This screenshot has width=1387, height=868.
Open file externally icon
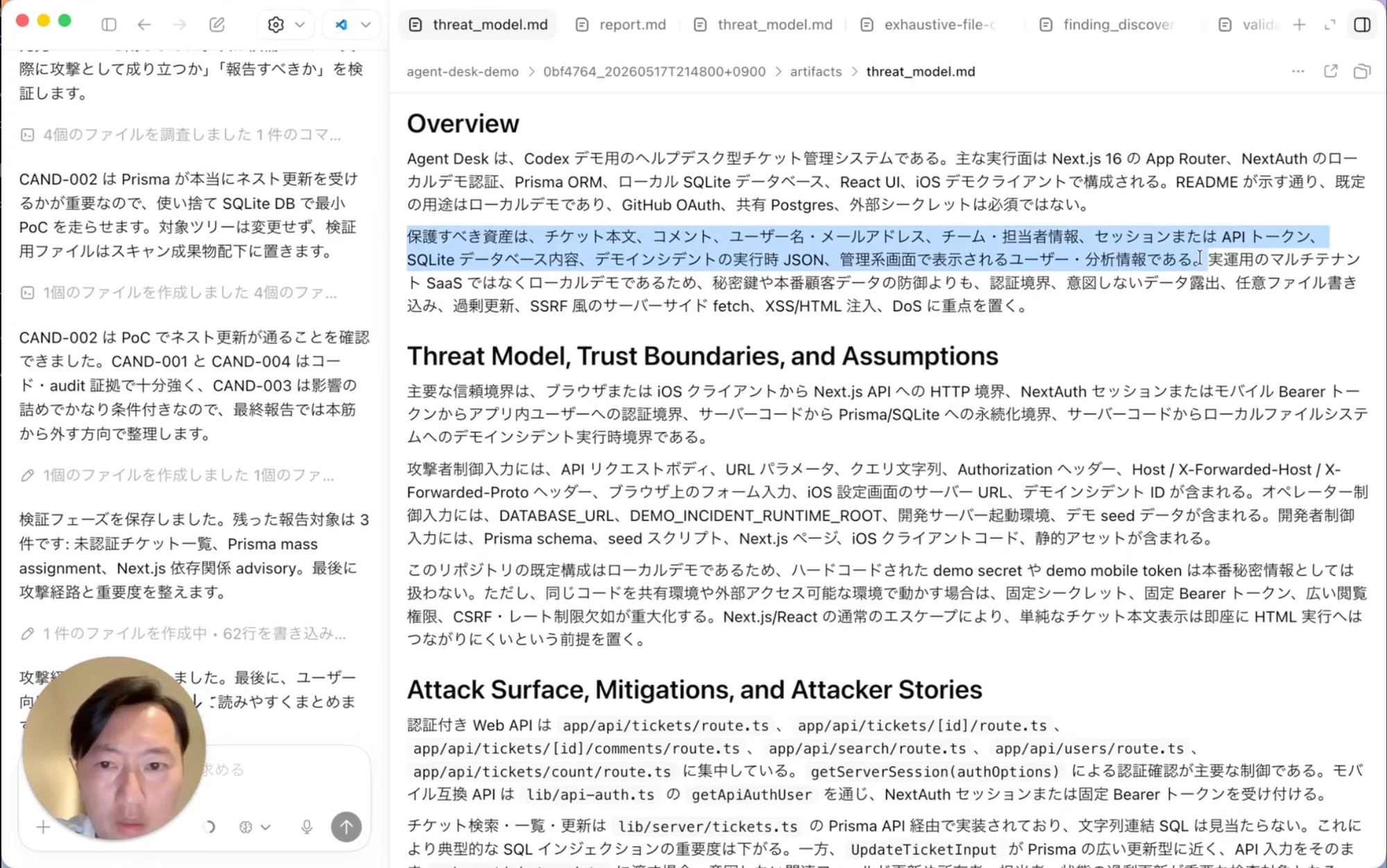1331,71
